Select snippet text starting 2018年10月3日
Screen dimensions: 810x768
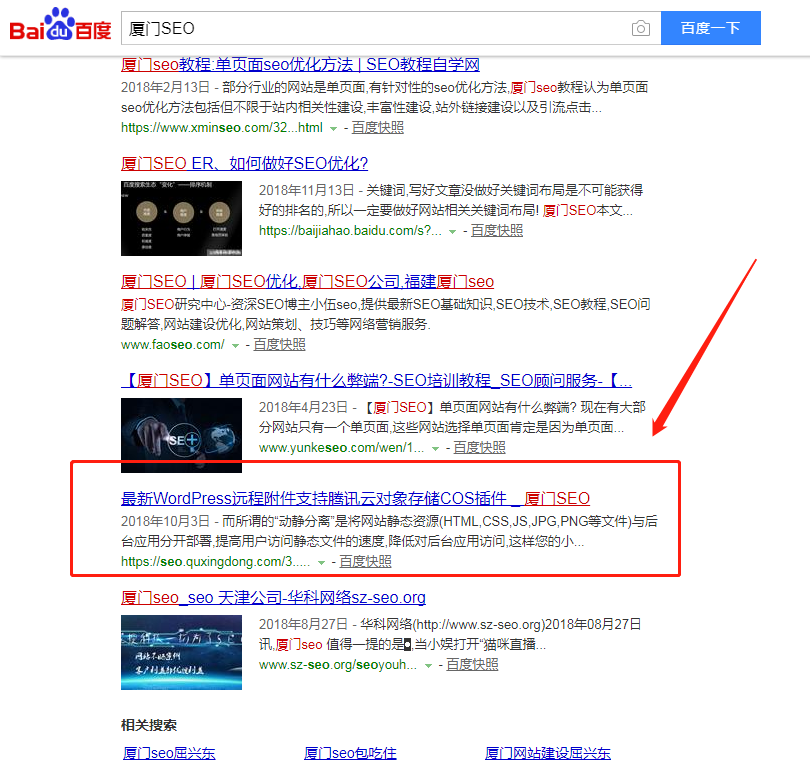pos(389,531)
